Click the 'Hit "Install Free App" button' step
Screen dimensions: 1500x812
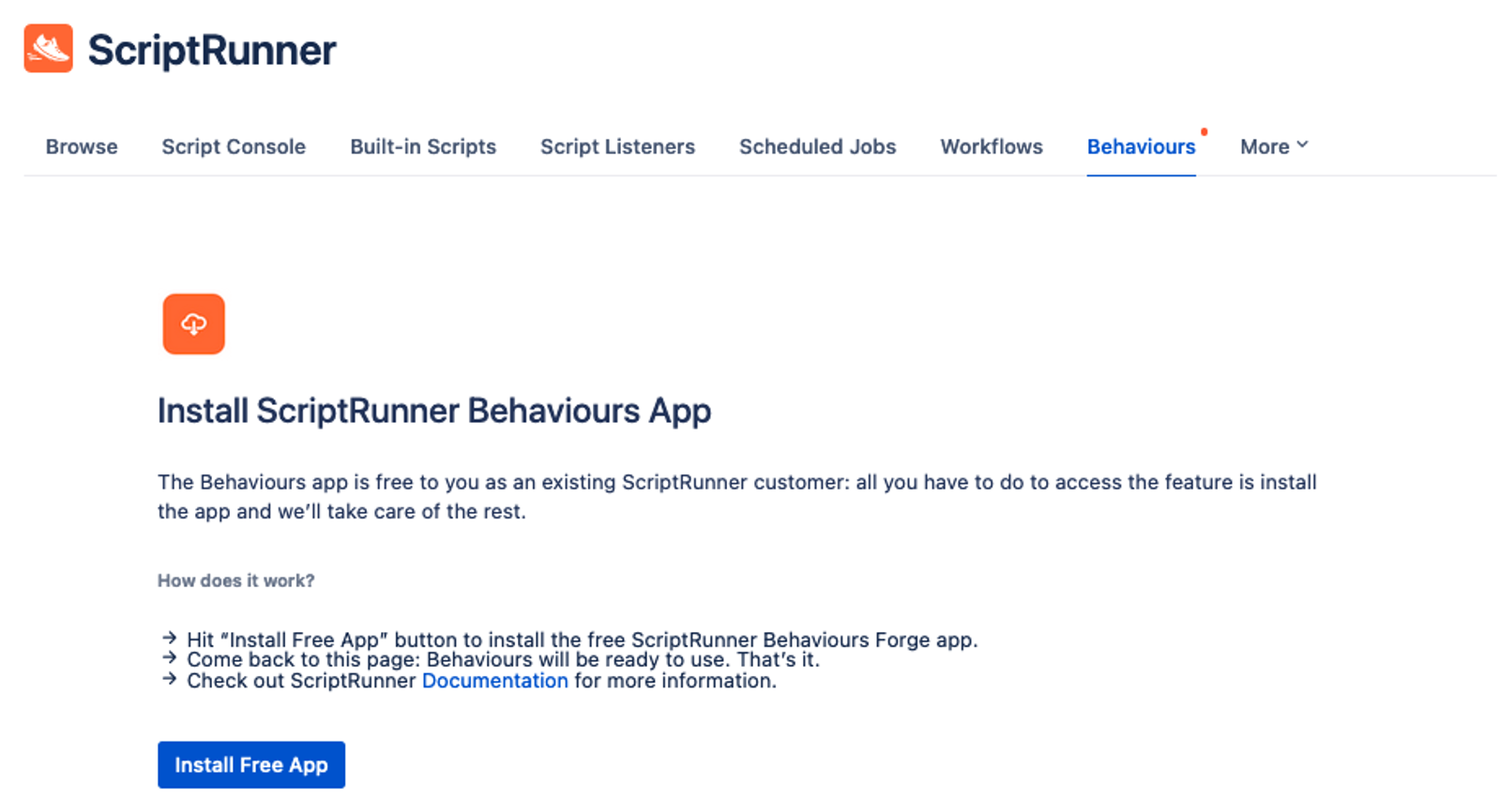pos(582,639)
